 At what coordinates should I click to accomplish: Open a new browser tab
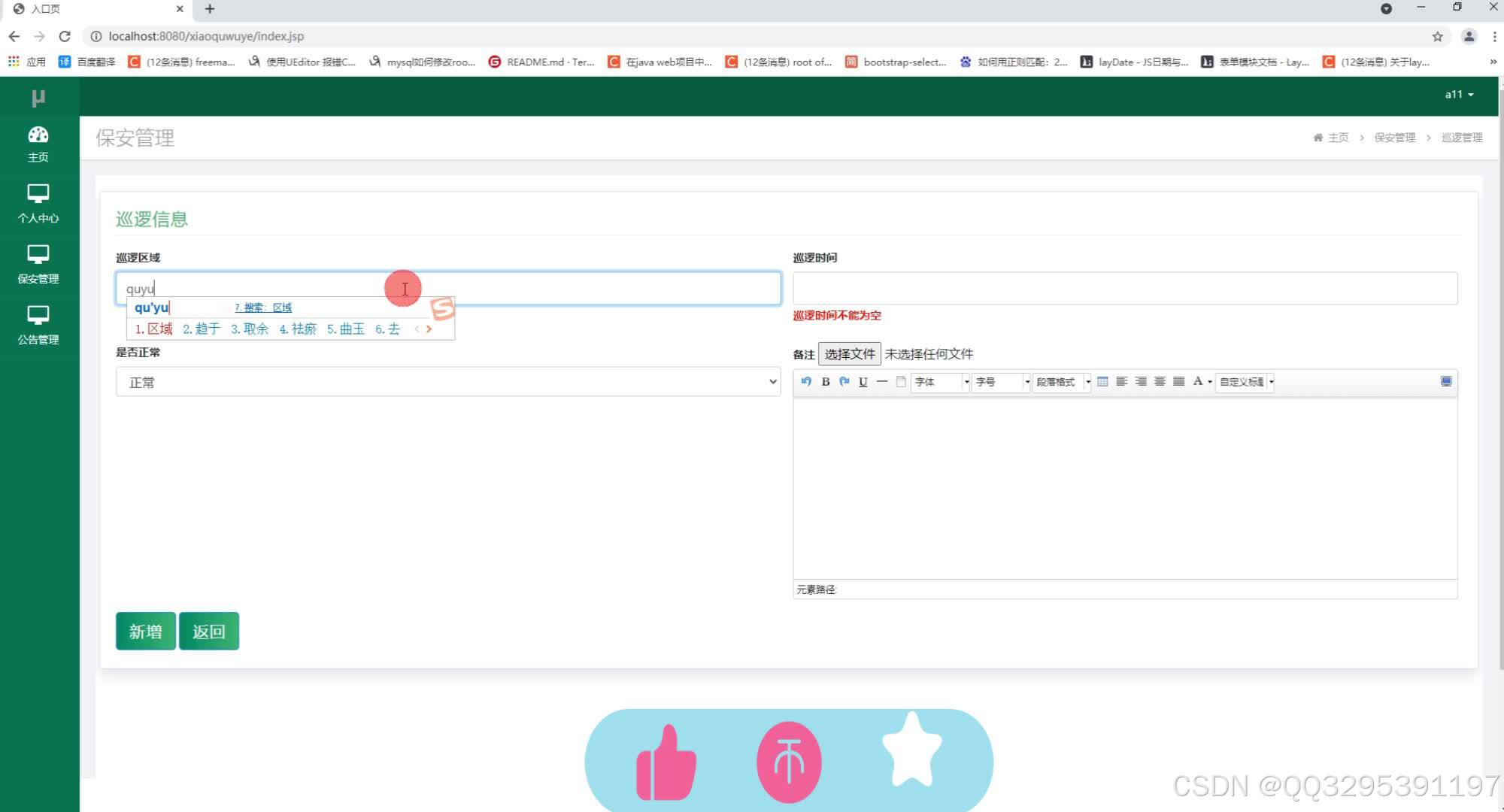tap(210, 9)
